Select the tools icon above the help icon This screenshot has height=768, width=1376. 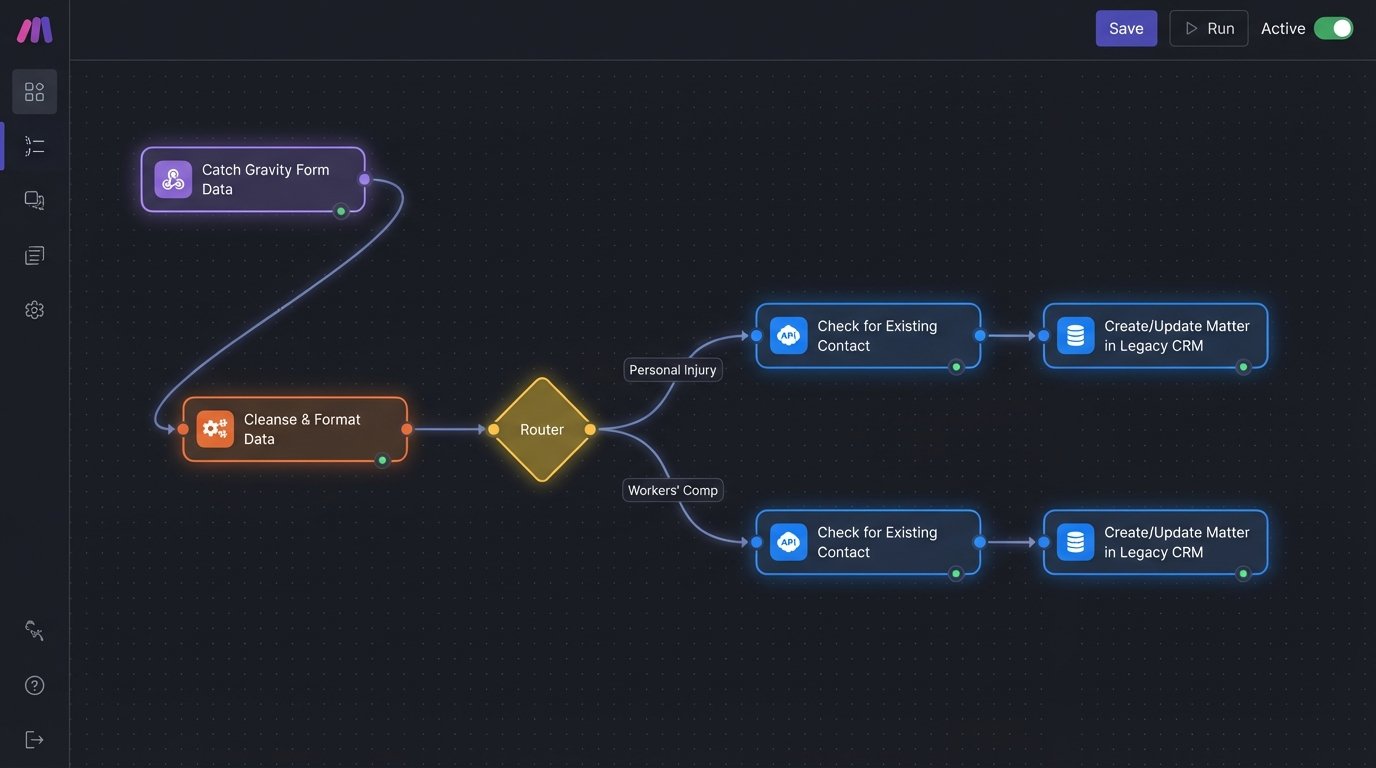pos(34,630)
